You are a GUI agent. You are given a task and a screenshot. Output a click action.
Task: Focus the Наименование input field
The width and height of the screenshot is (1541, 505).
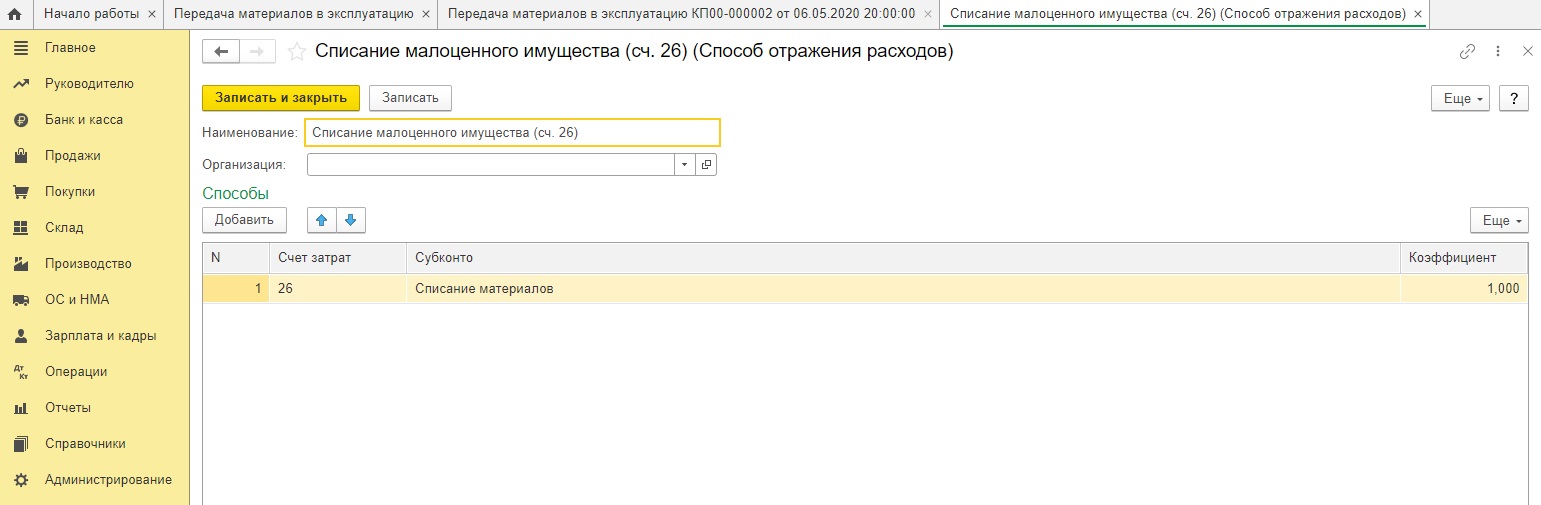click(512, 132)
